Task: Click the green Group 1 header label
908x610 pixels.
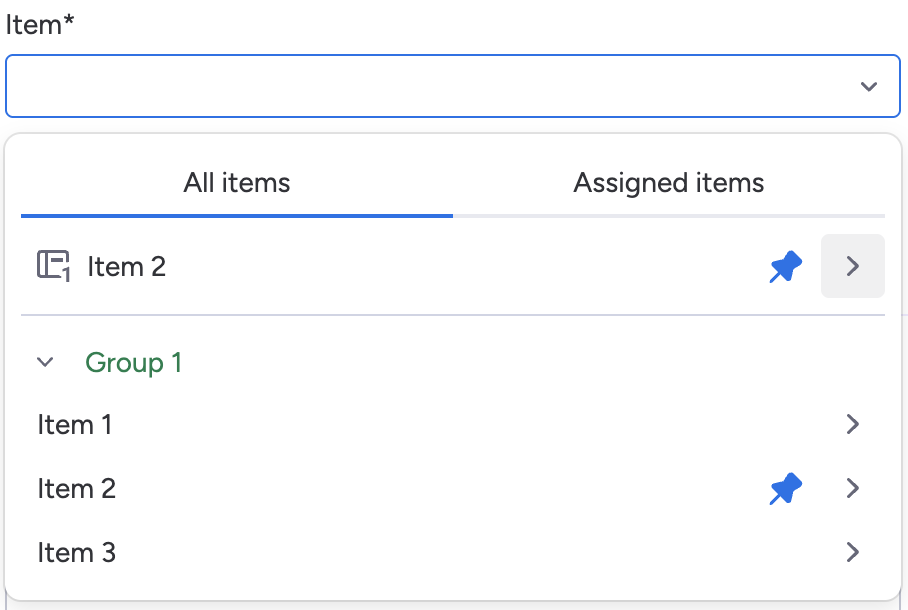Action: tap(134, 362)
